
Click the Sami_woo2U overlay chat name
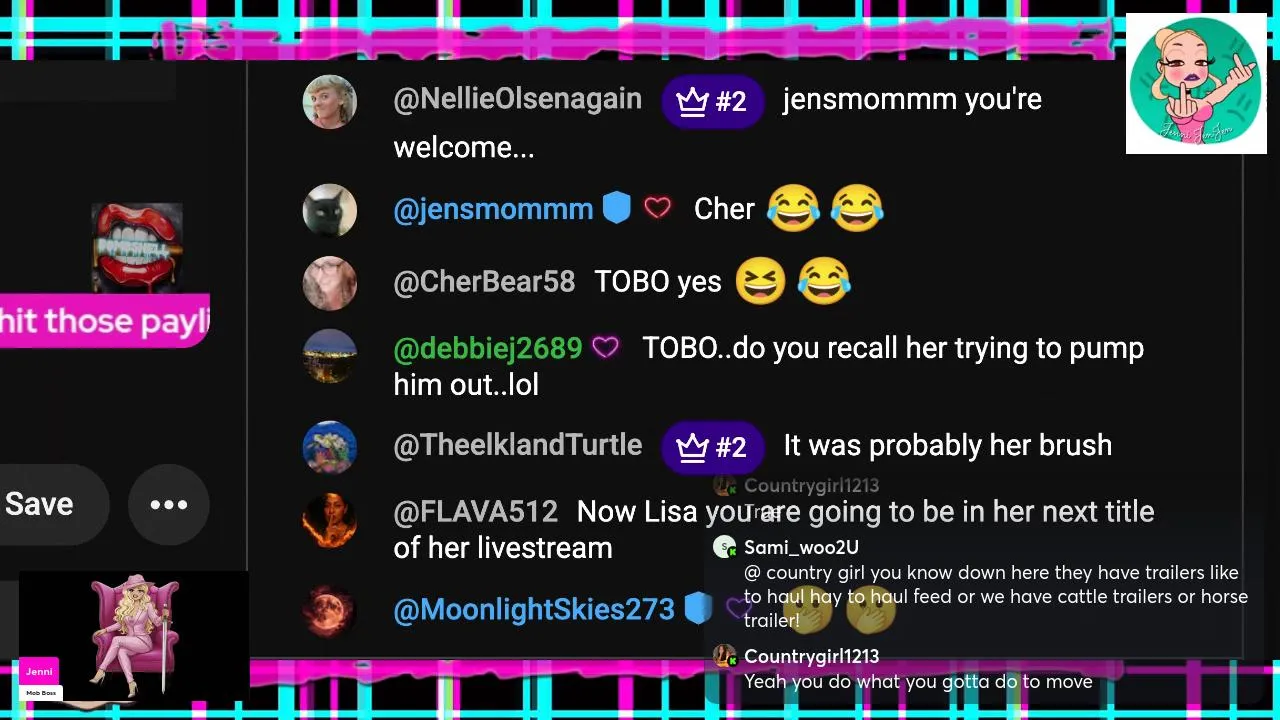(x=801, y=547)
